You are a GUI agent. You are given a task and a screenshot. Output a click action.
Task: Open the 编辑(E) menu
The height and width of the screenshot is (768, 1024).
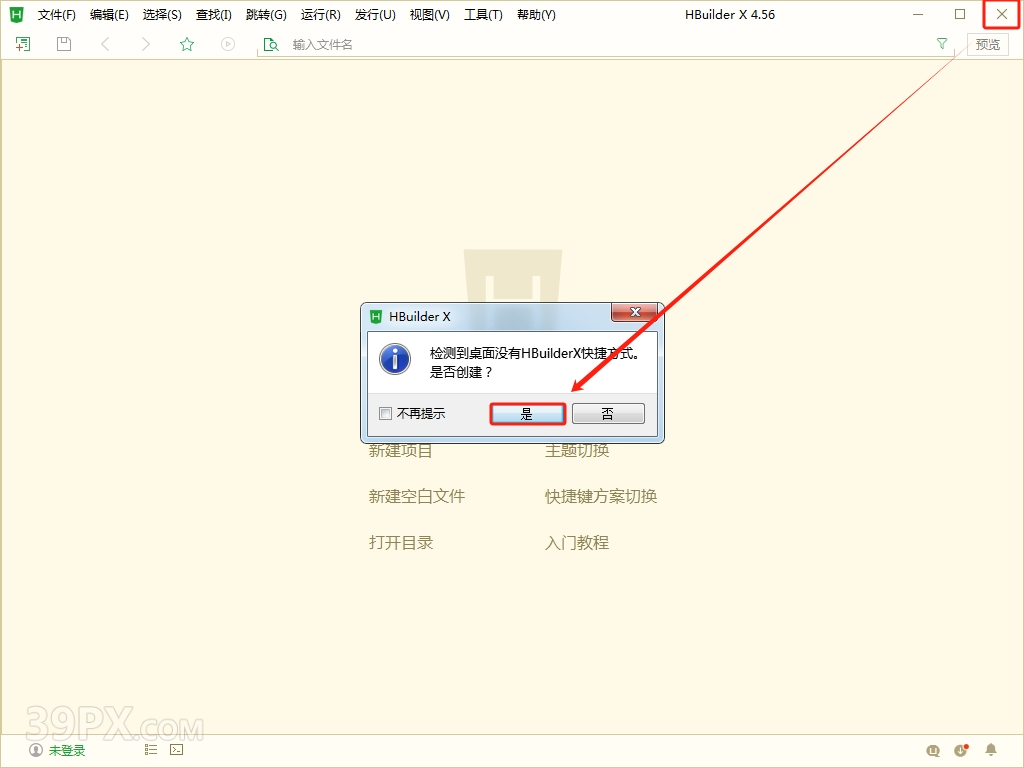click(109, 15)
